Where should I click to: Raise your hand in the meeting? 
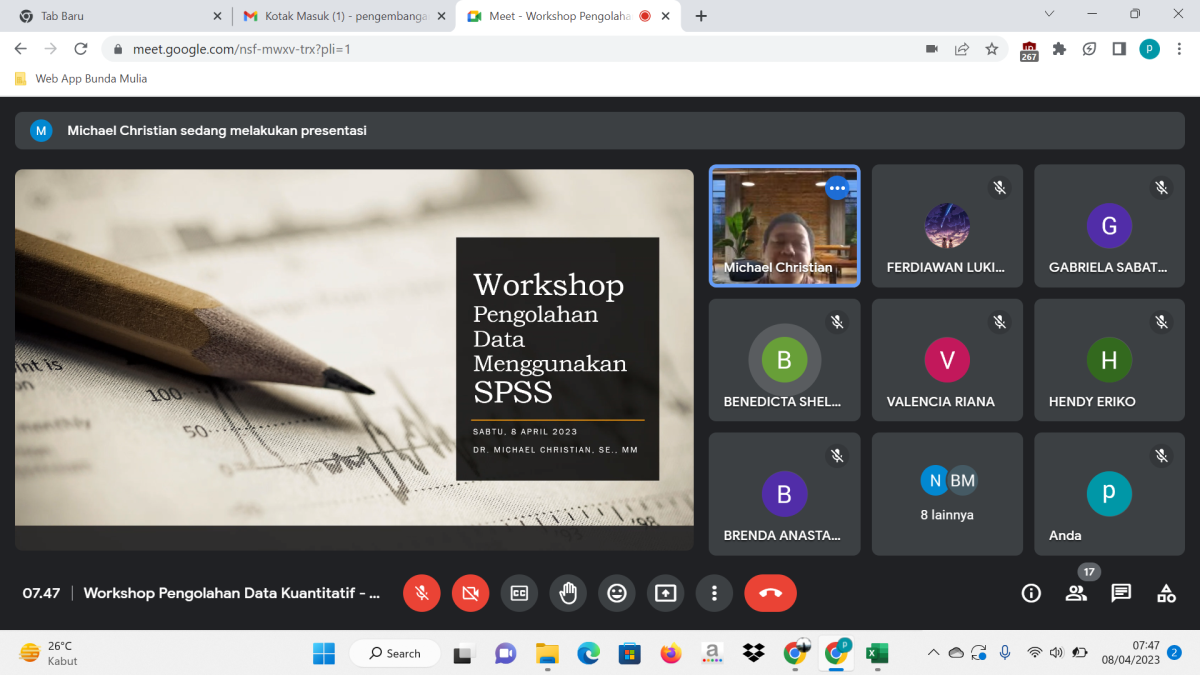tap(568, 593)
